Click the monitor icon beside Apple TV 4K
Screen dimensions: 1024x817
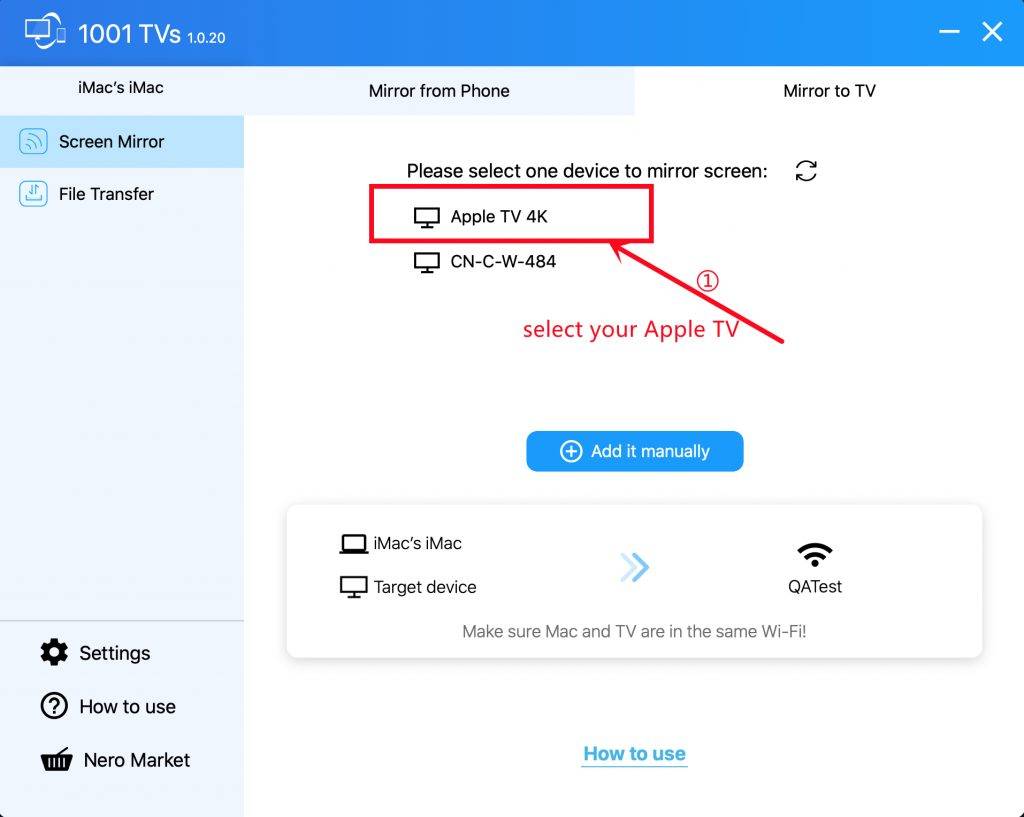pos(426,217)
